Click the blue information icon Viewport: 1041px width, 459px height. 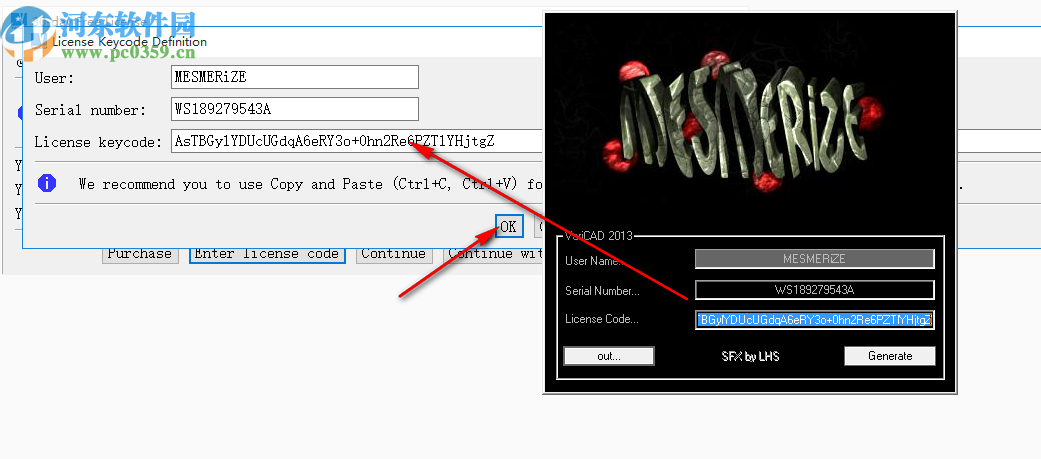pyautogui.click(x=47, y=183)
